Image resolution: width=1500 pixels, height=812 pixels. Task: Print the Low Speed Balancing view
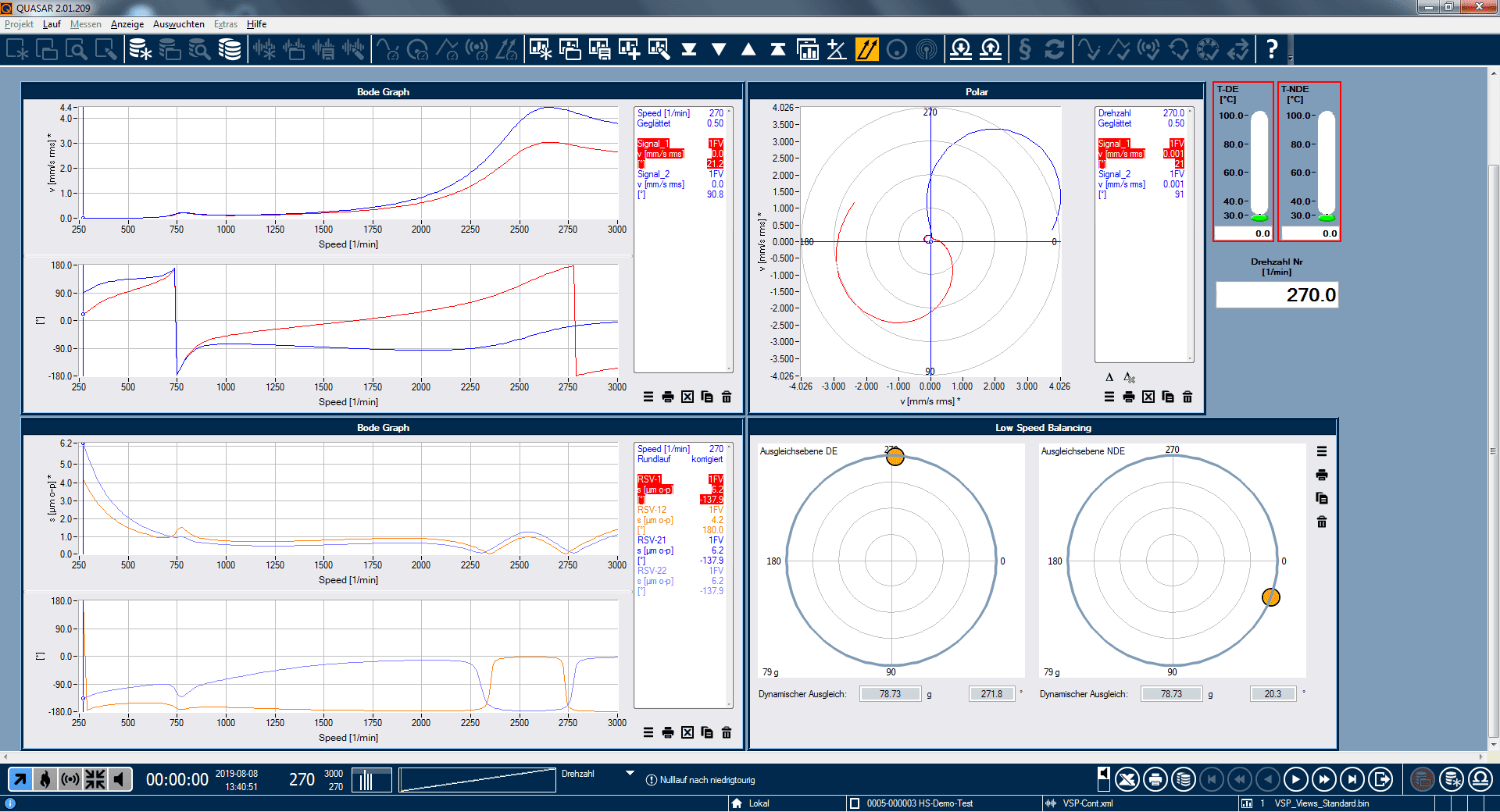coord(1322,475)
